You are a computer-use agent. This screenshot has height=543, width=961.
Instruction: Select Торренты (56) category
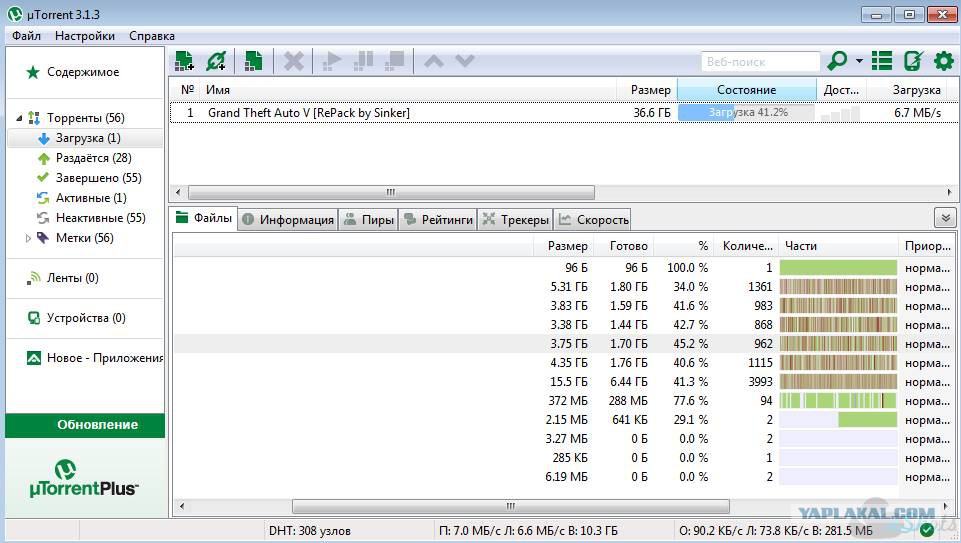85,118
